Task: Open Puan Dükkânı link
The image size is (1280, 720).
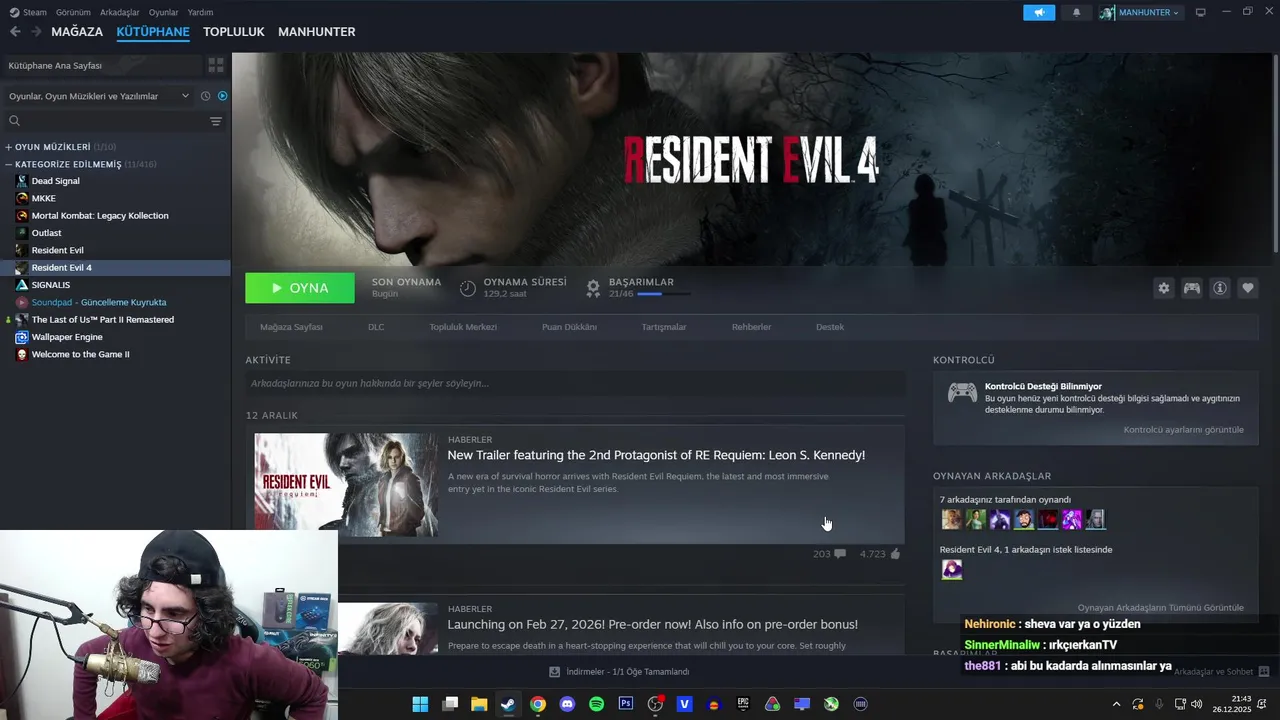Action: click(x=569, y=327)
